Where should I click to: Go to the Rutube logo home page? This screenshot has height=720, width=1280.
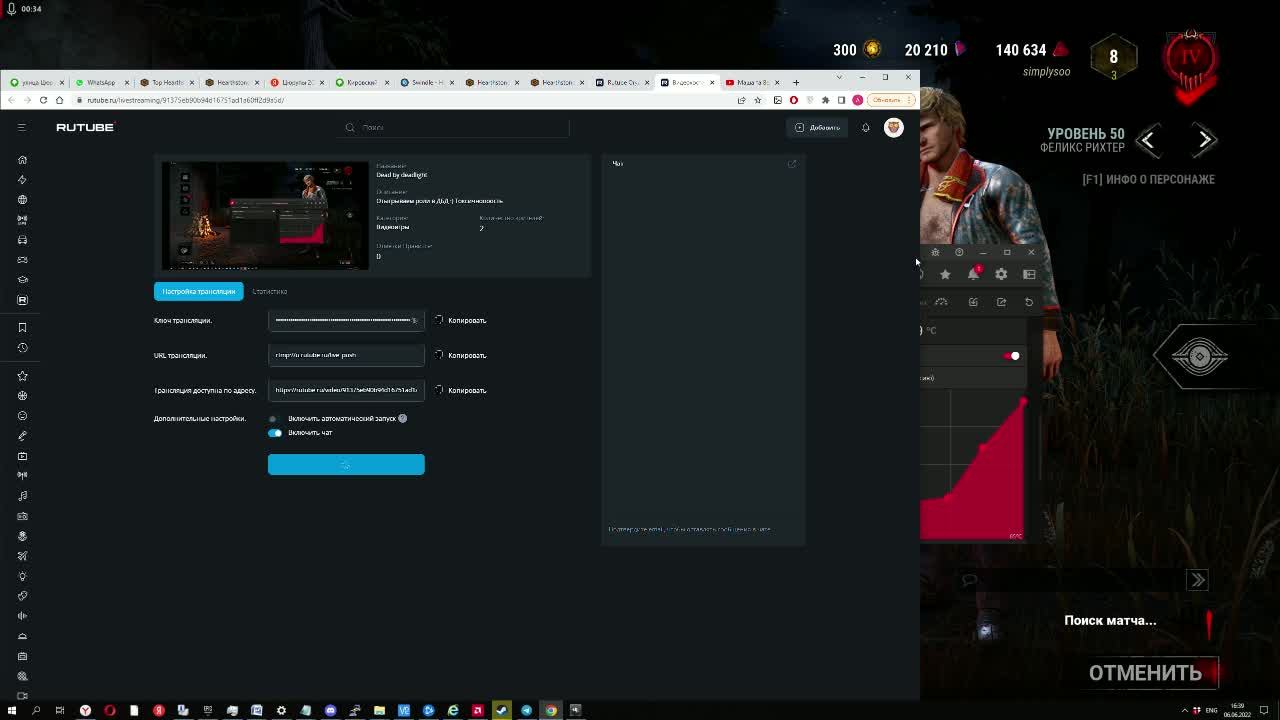[x=85, y=127]
